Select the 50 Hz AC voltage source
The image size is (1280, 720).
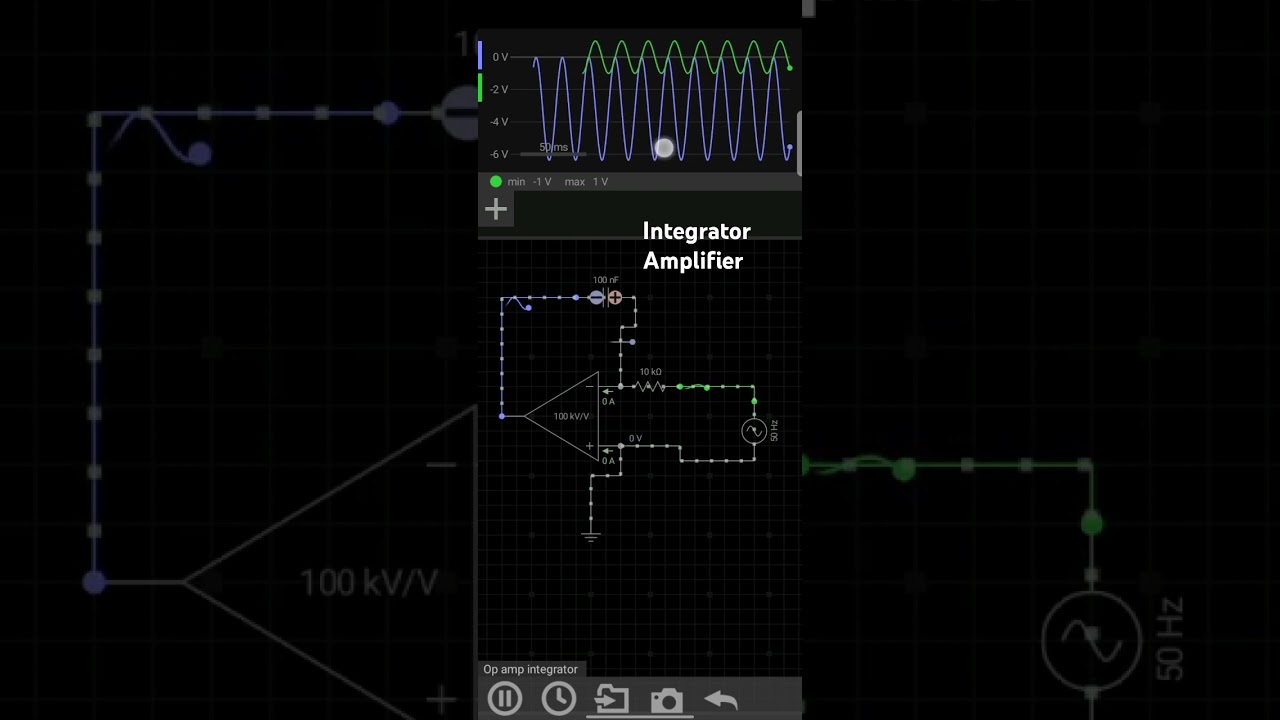(754, 431)
